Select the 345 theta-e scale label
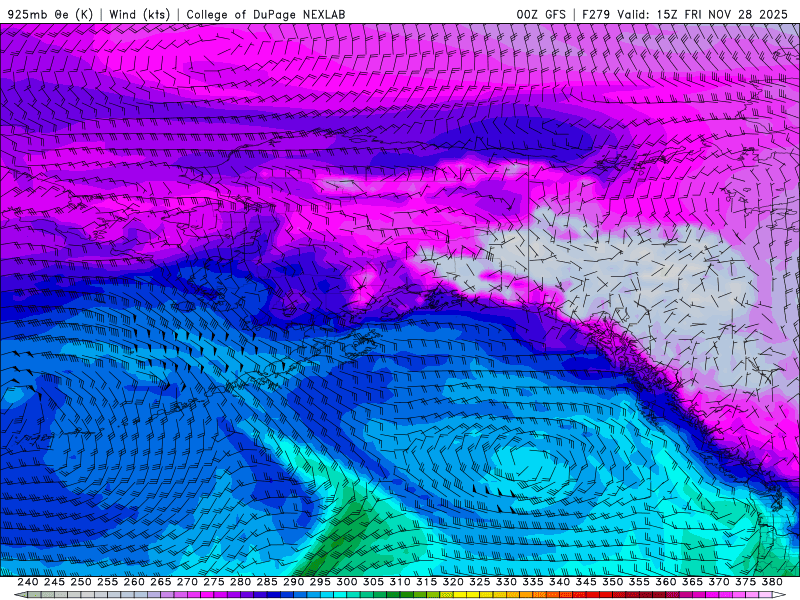 pyautogui.click(x=586, y=582)
